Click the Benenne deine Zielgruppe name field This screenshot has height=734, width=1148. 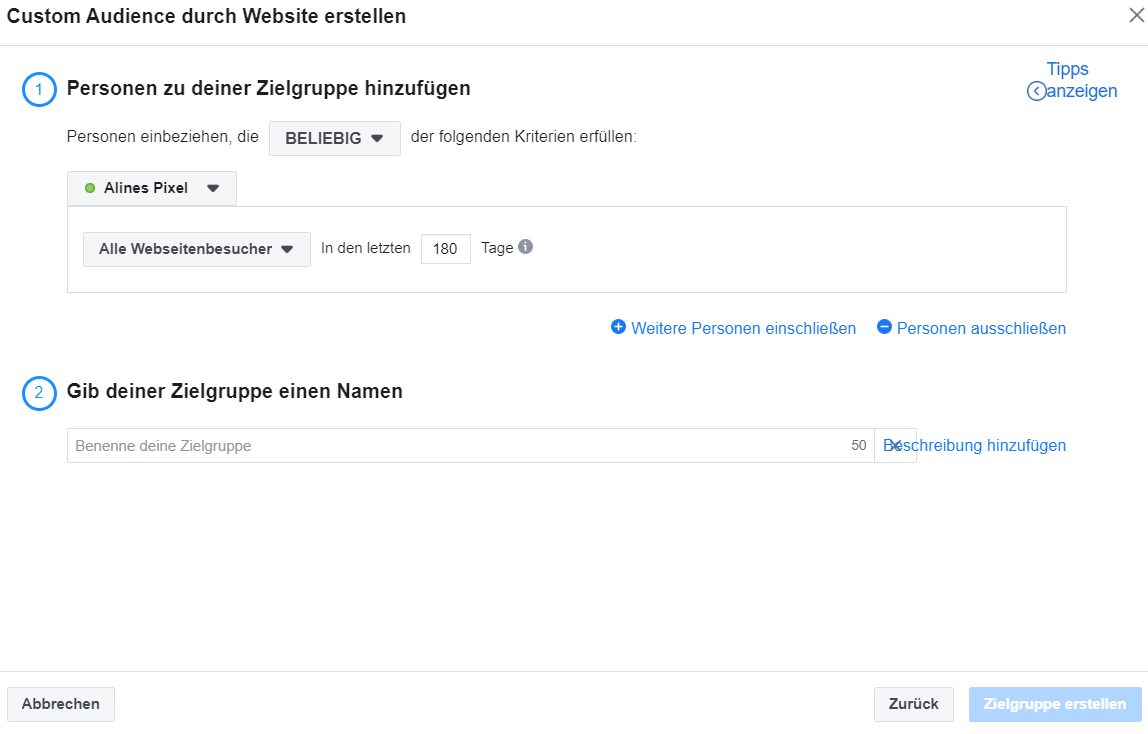[471, 446]
